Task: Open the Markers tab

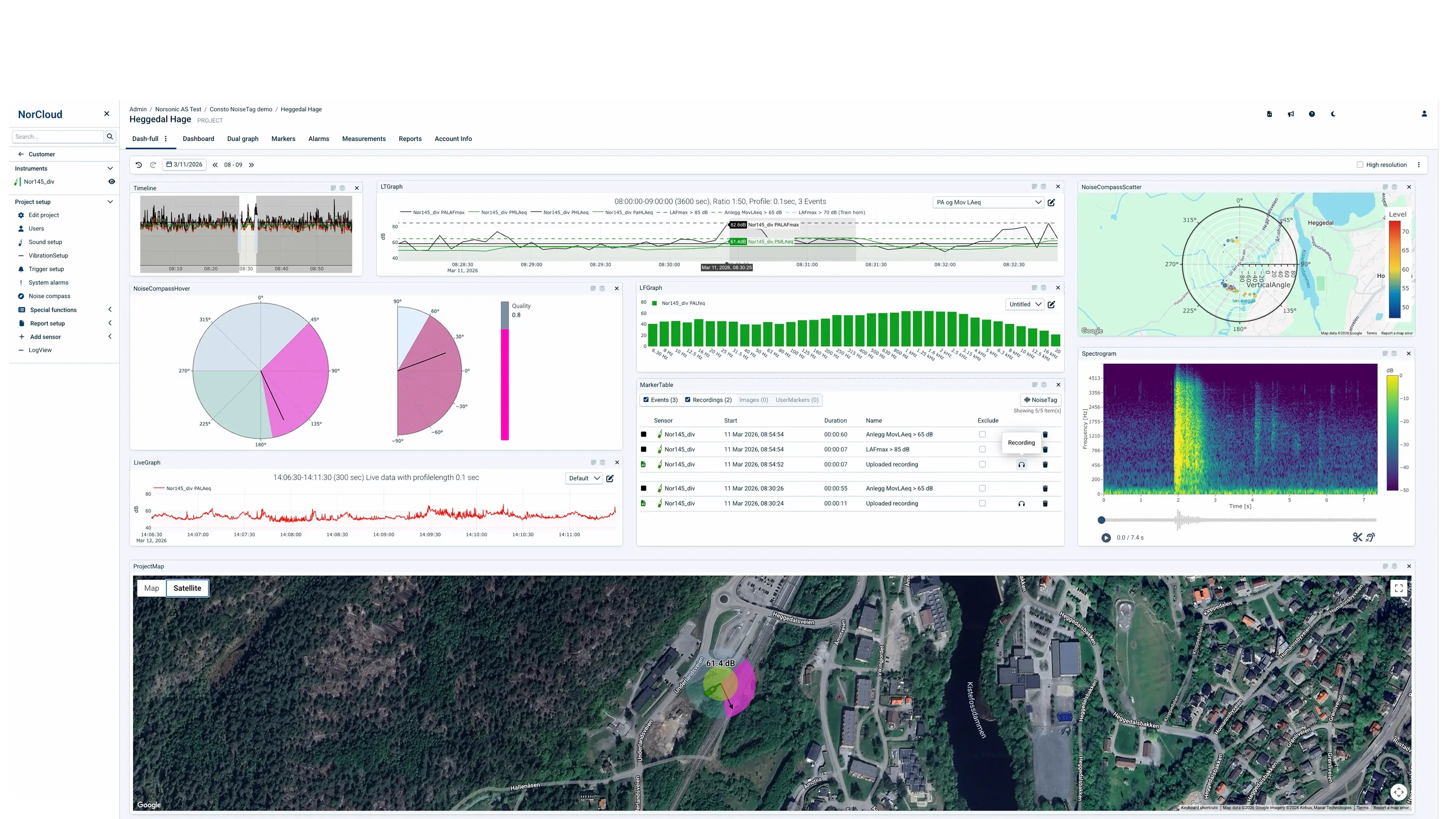Action: point(283,139)
